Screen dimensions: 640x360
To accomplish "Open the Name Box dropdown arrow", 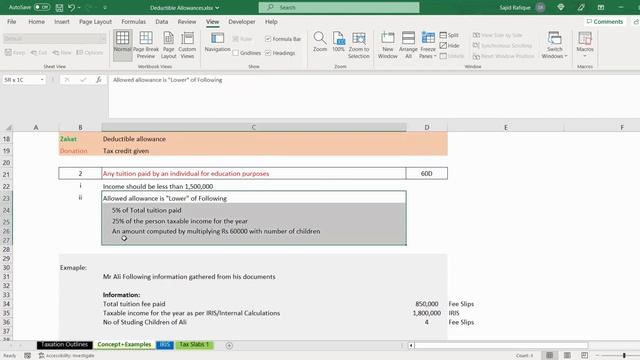I will 42,80.
